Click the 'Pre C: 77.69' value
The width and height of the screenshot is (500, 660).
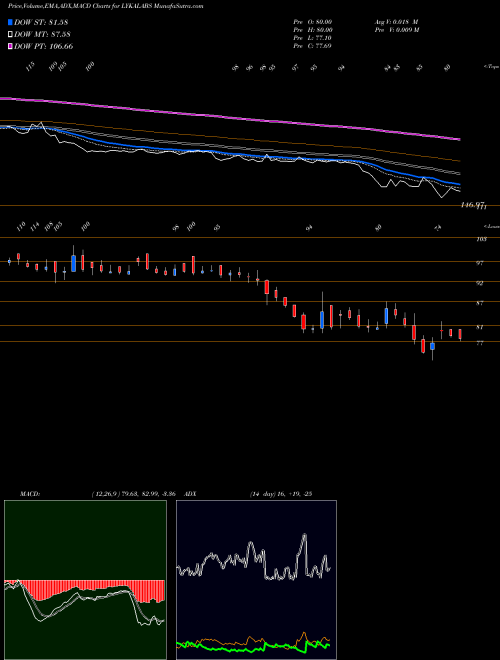pyautogui.click(x=312, y=46)
